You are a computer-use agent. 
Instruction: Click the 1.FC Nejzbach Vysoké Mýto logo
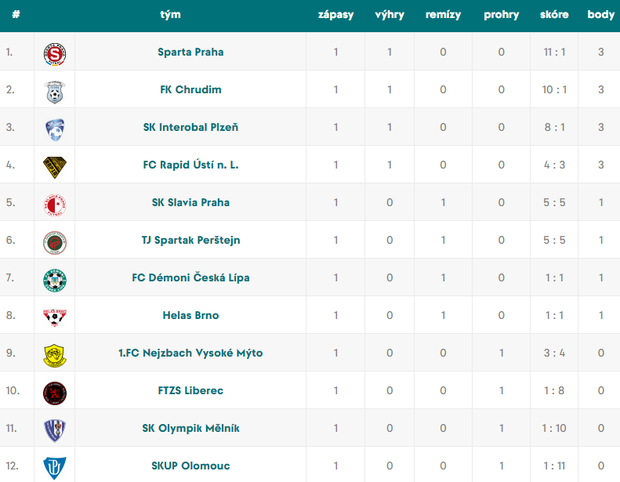tap(55, 355)
